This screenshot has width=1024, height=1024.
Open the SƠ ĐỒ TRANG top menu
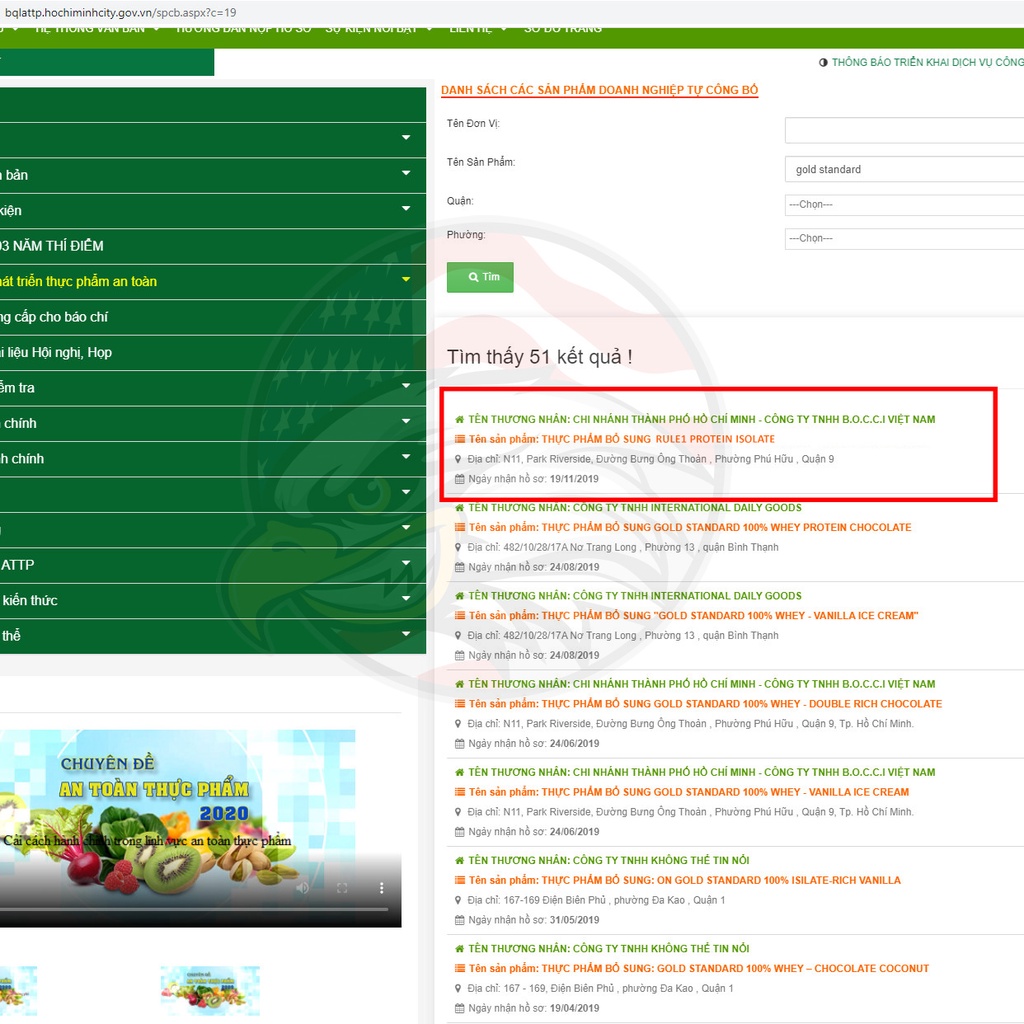(x=563, y=29)
